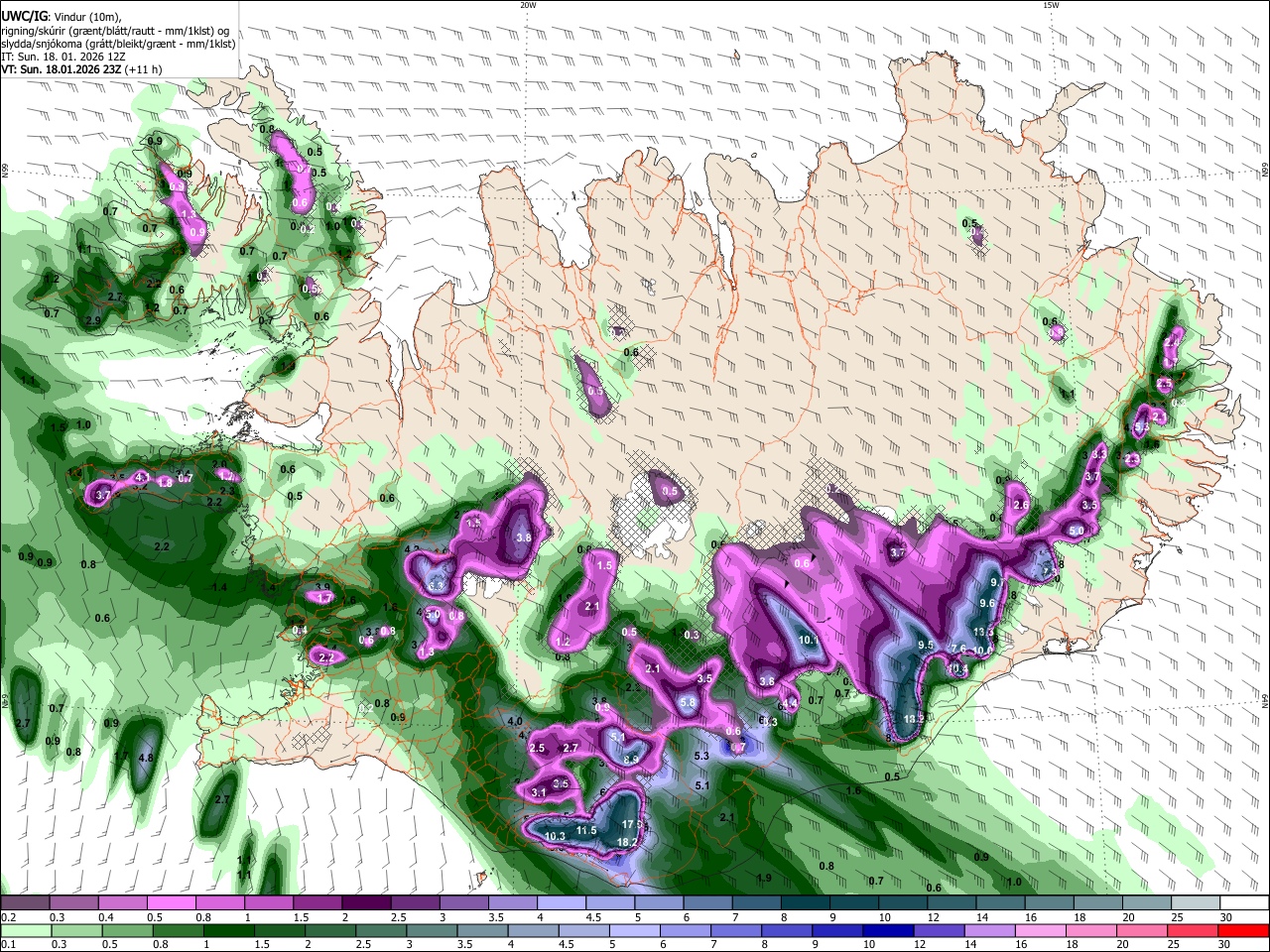Image resolution: width=1270 pixels, height=952 pixels.
Task: Click the 9.5 snowfall value
Action: click(927, 646)
